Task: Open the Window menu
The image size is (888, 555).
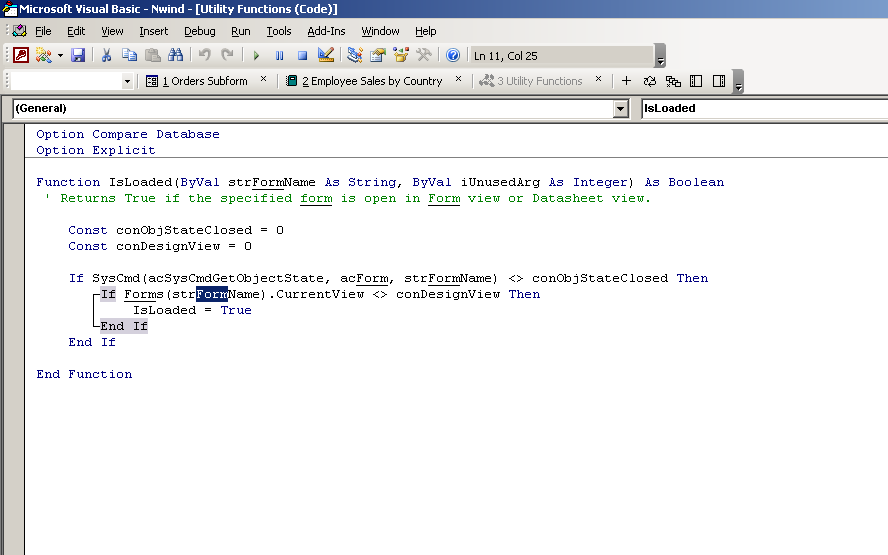Action: [x=381, y=31]
